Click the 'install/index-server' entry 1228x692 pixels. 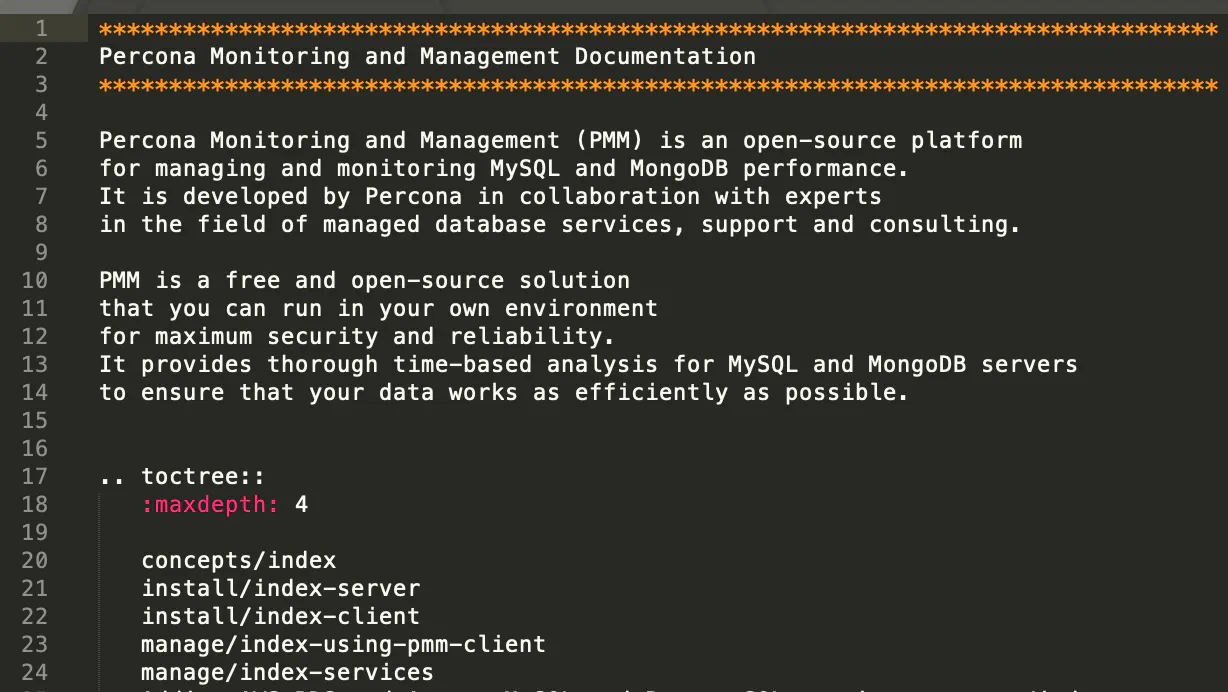280,588
